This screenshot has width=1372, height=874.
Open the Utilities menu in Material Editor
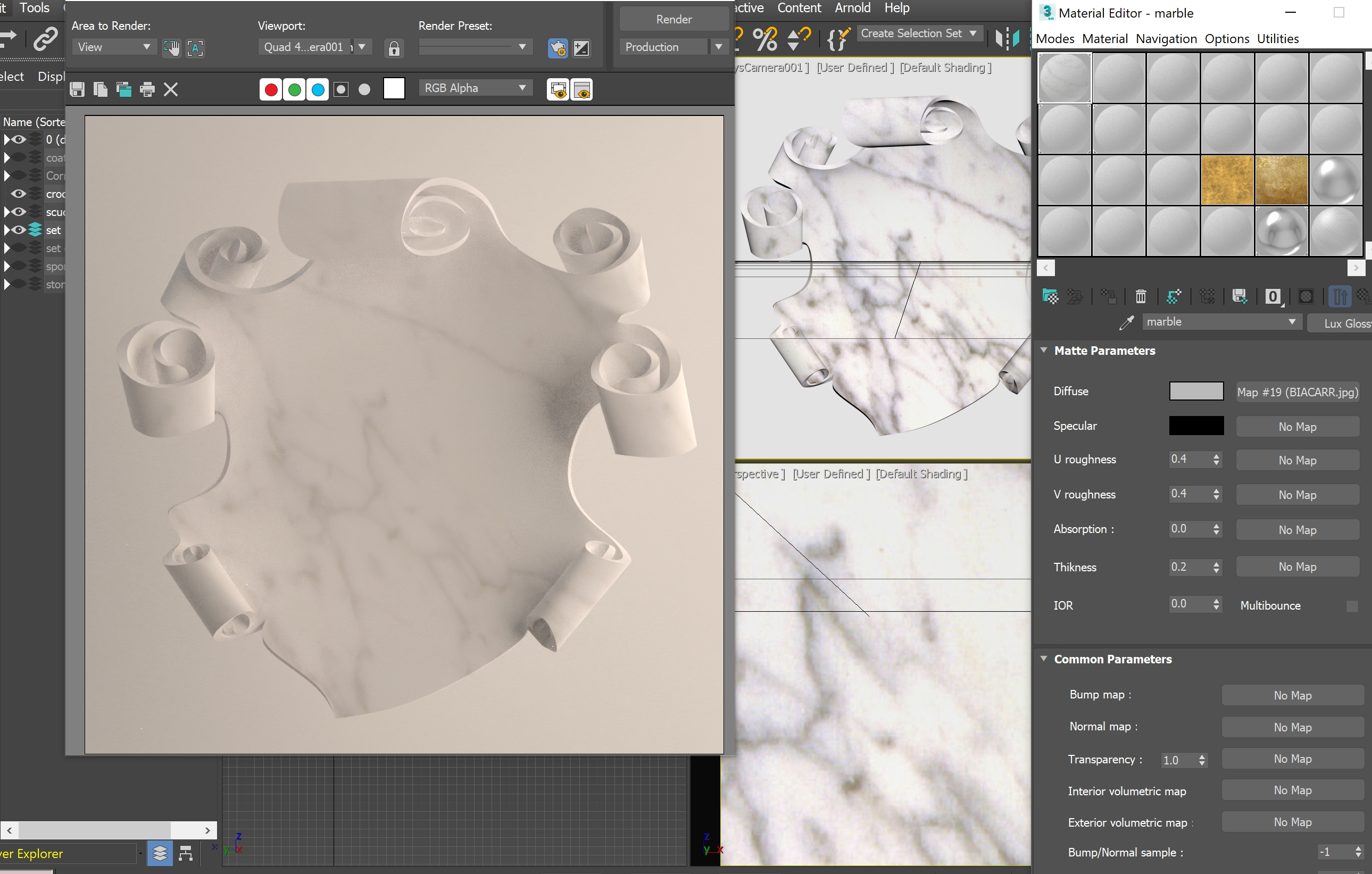(1277, 39)
